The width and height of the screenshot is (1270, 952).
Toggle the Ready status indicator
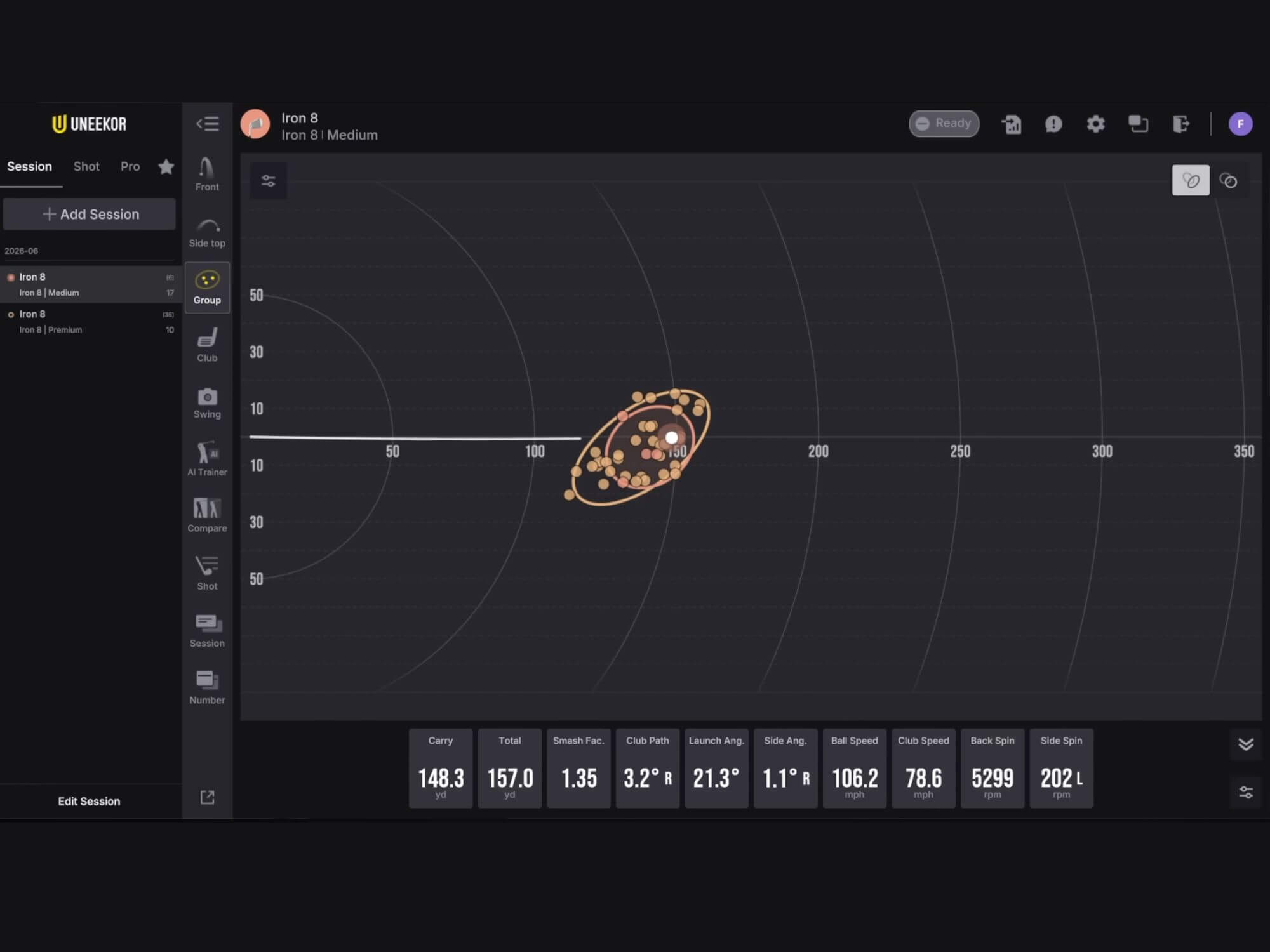click(x=944, y=123)
